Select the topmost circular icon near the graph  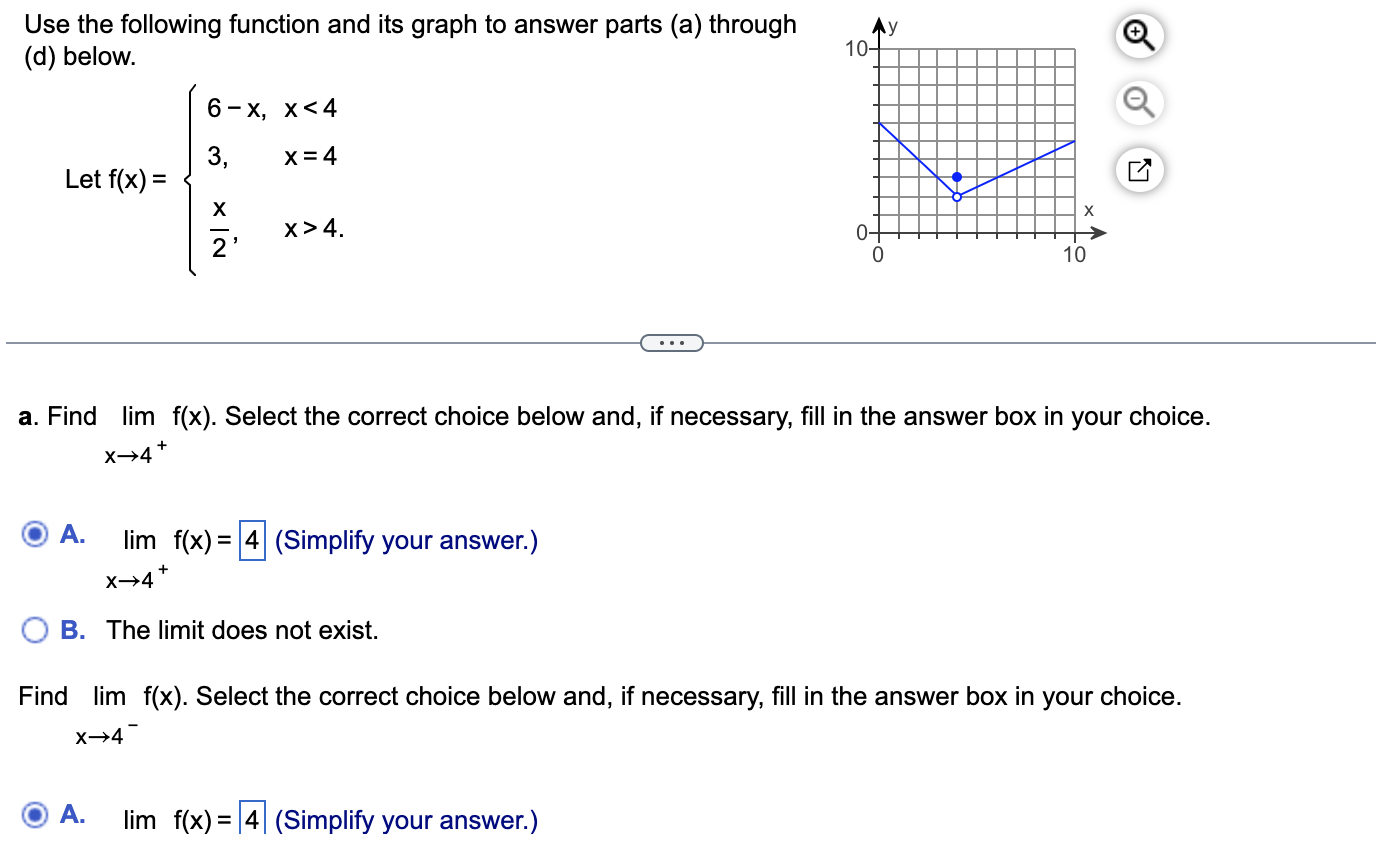(x=1138, y=35)
